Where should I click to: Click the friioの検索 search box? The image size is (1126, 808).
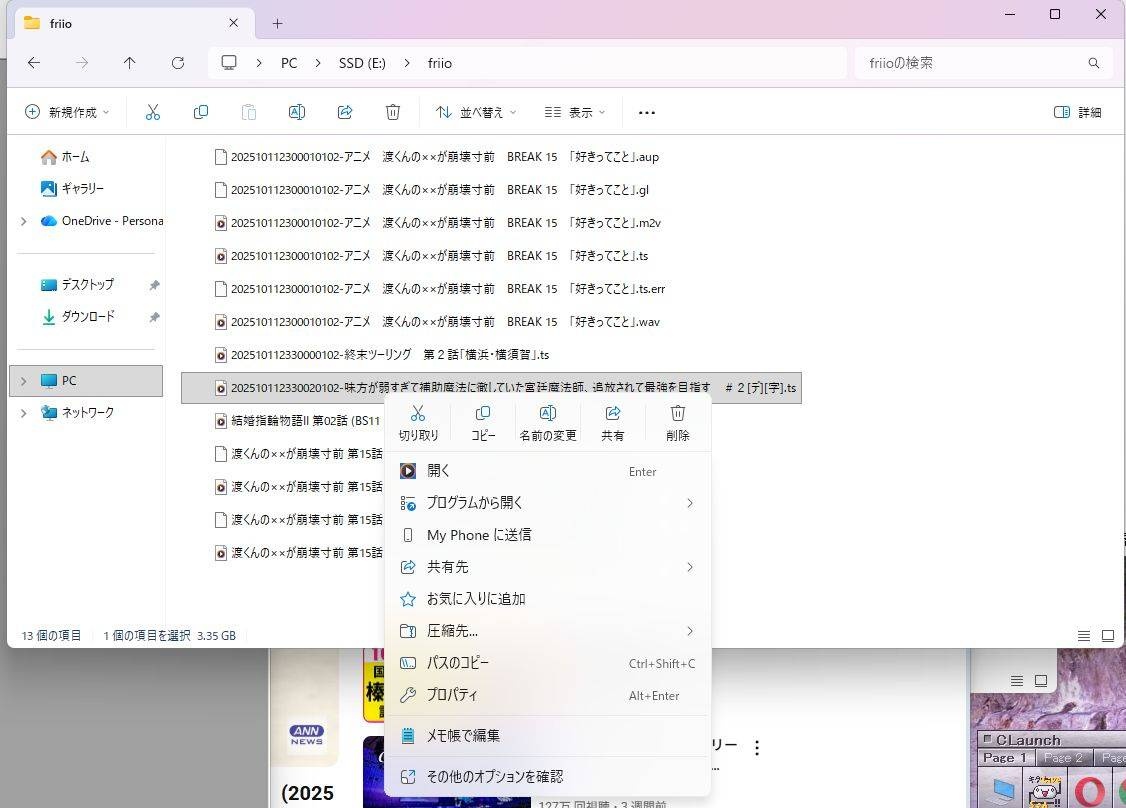pos(970,63)
